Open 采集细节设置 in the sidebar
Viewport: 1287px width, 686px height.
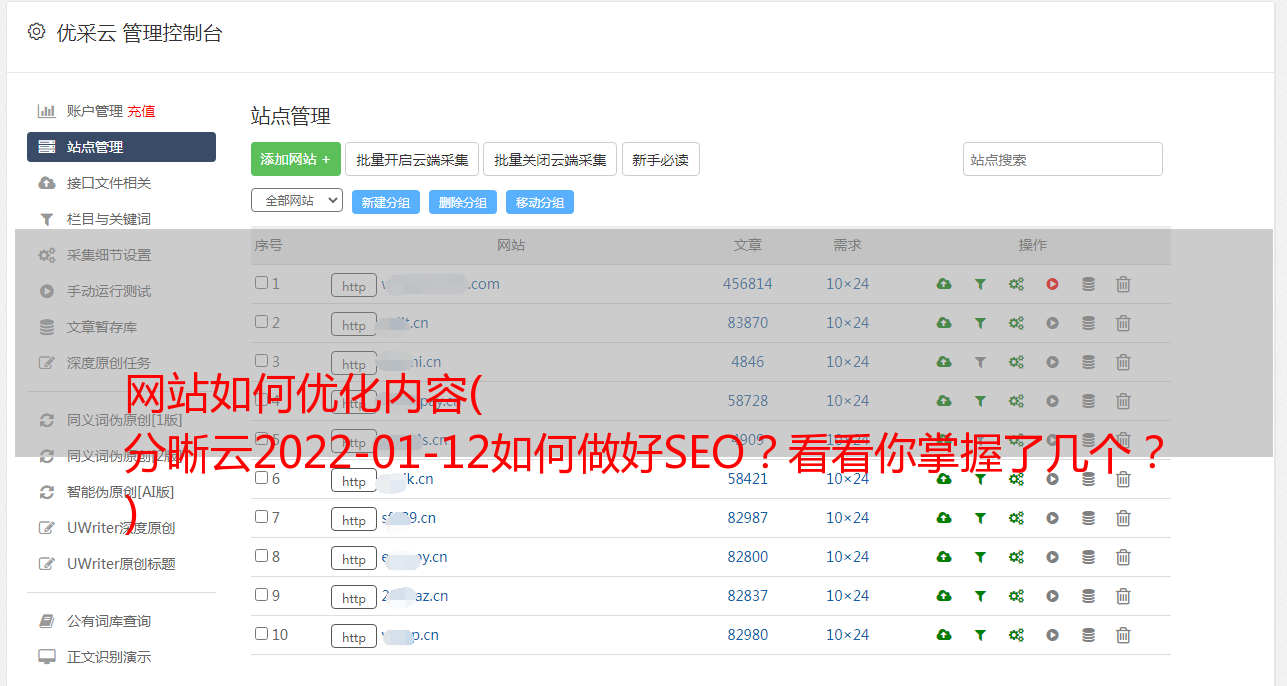[109, 255]
